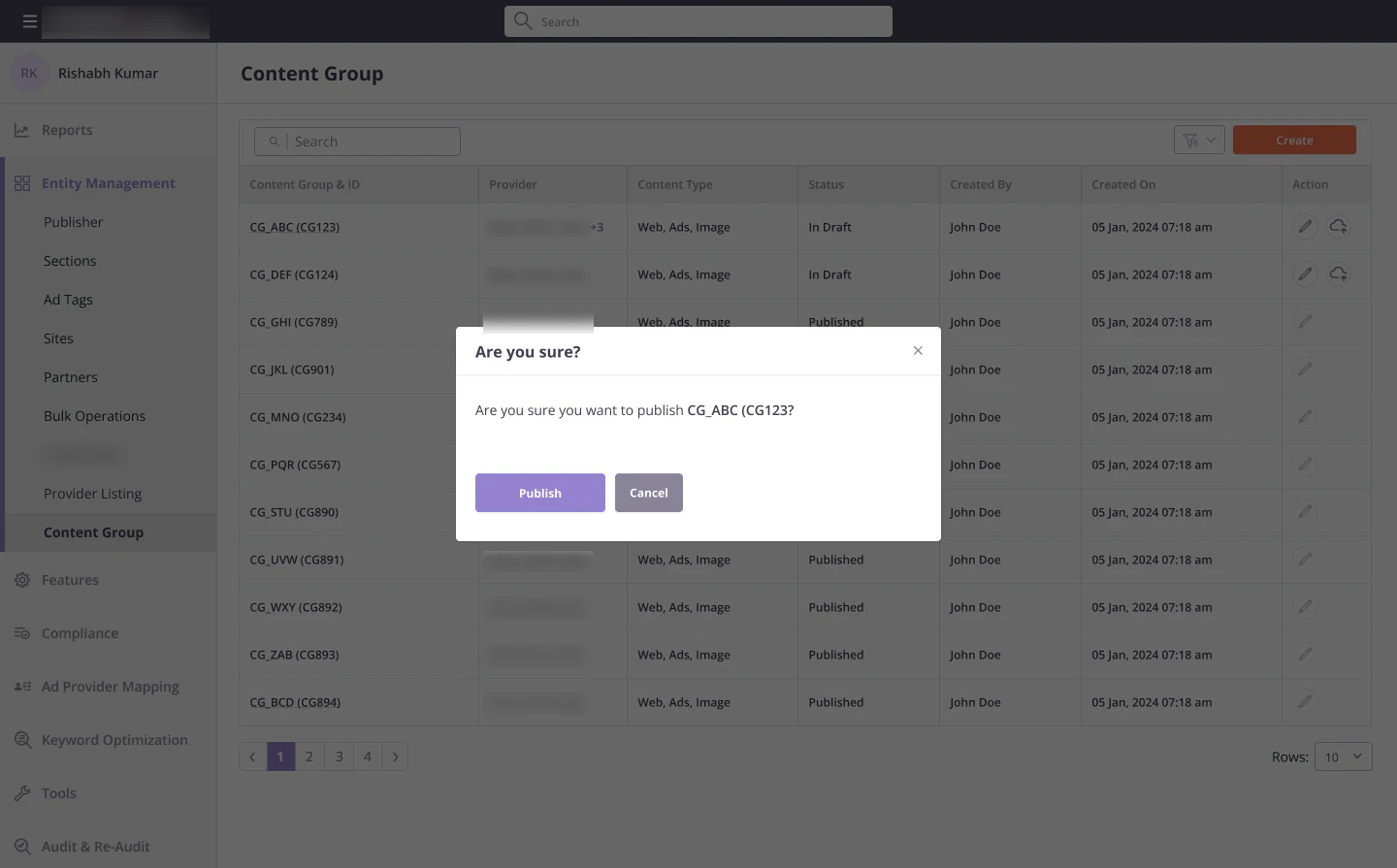Open Ad Provider Mapping
The width and height of the screenshot is (1397, 868).
click(x=110, y=687)
